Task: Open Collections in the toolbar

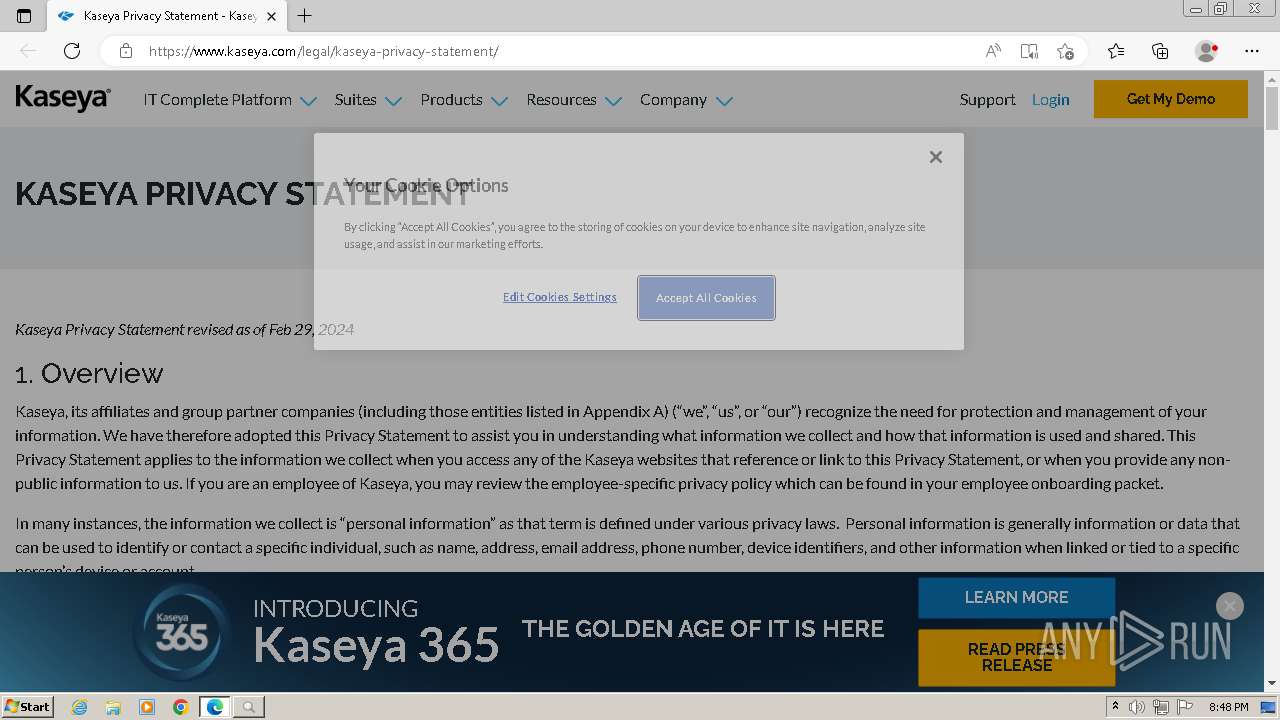Action: pyautogui.click(x=1160, y=51)
